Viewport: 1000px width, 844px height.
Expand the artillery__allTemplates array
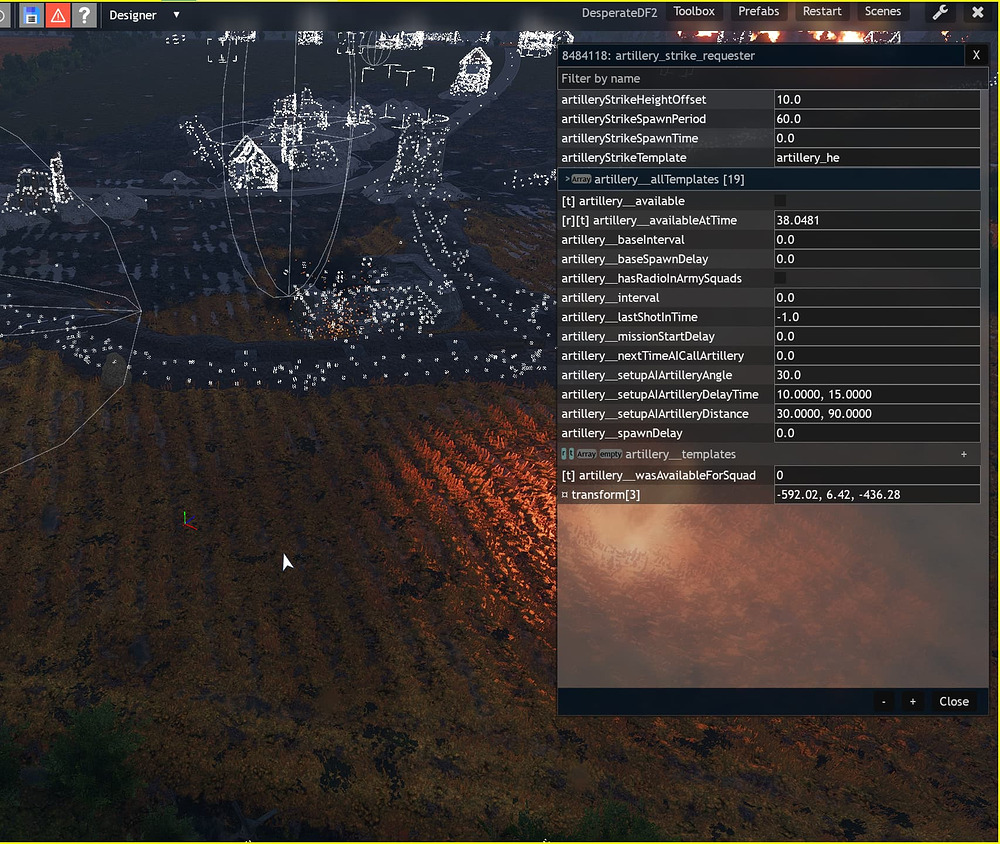tap(568, 180)
